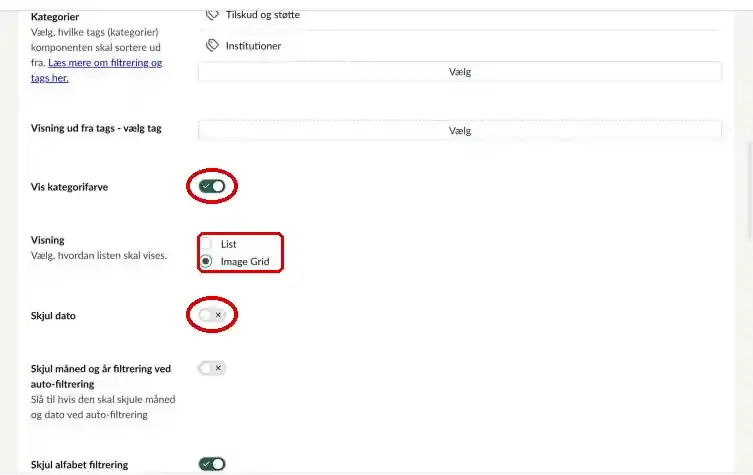Viewport: 753px width, 475px height.
Task: Click the tag icon beside Tilskud og støtte
Action: click(x=212, y=15)
